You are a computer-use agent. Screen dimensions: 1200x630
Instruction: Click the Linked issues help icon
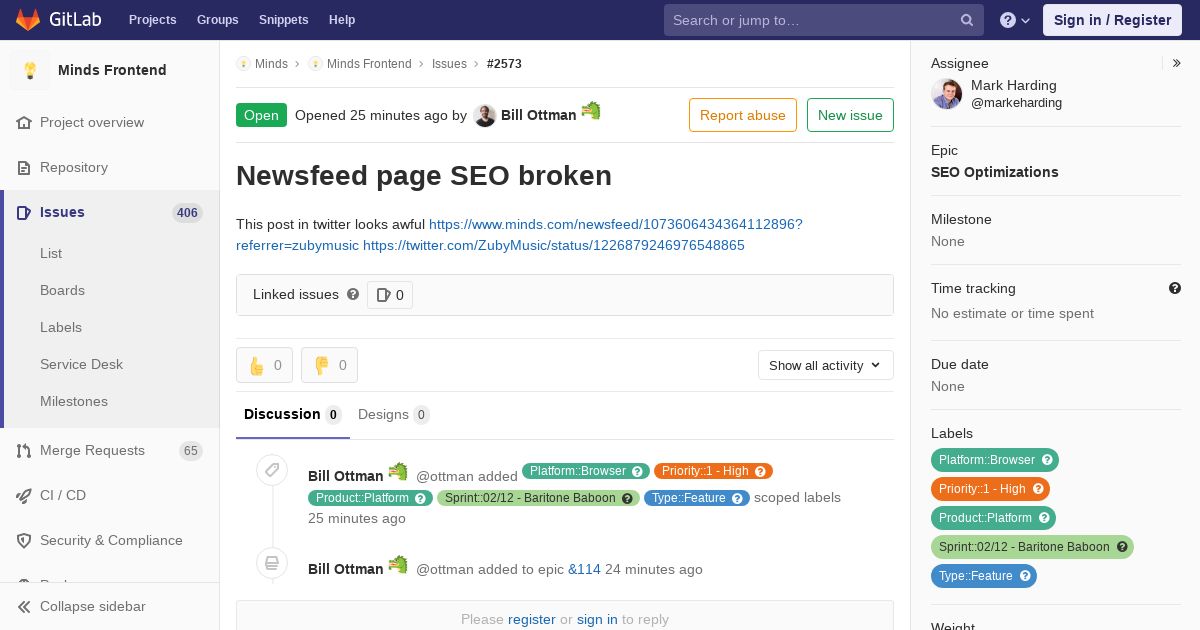coord(353,294)
